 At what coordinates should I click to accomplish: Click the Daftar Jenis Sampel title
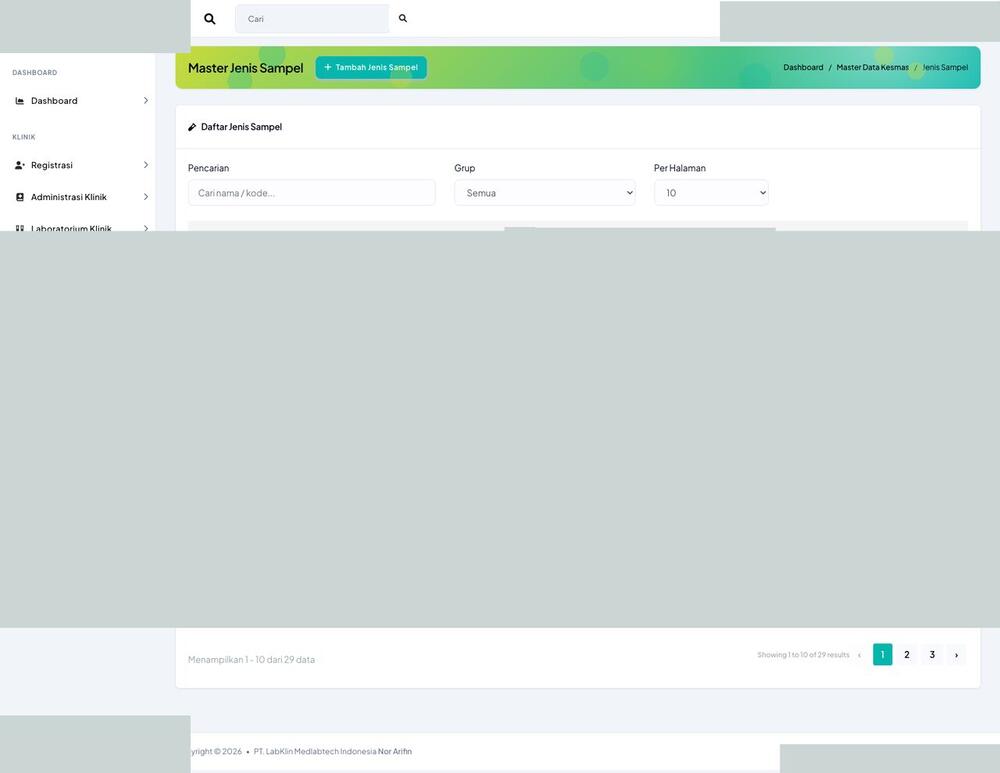tap(241, 127)
